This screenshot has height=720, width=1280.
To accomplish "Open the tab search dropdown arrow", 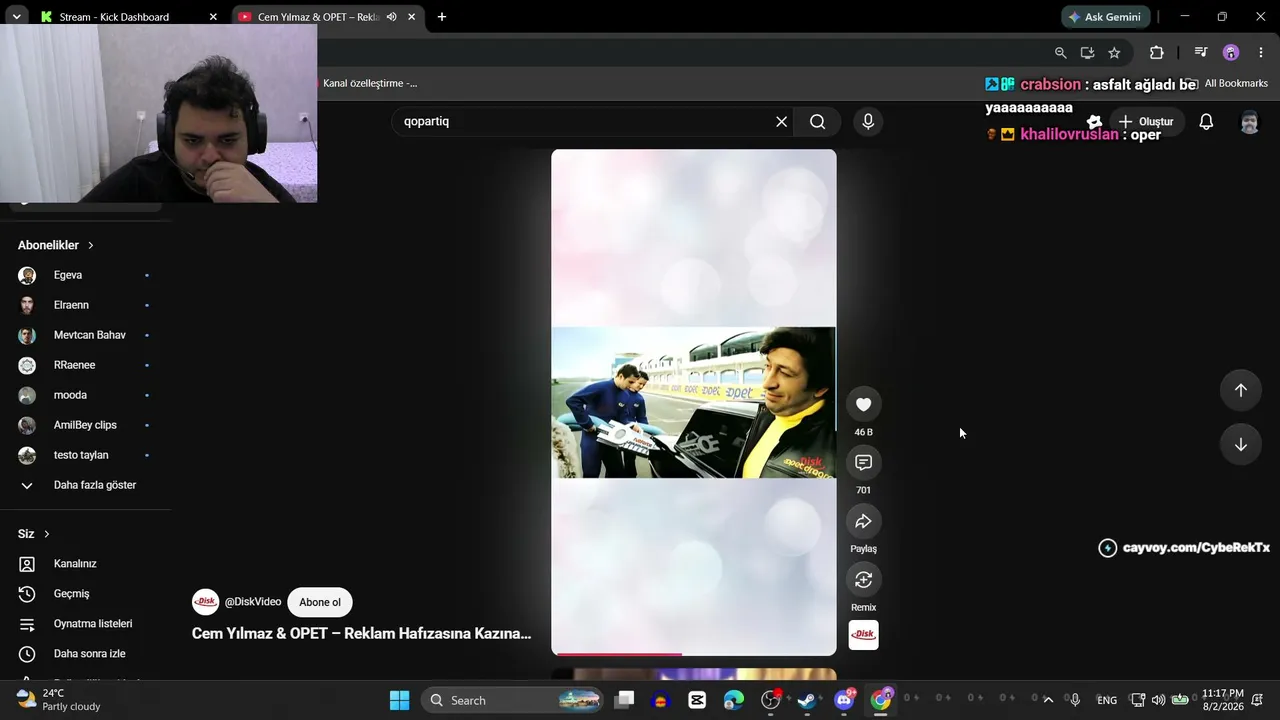I will [16, 17].
